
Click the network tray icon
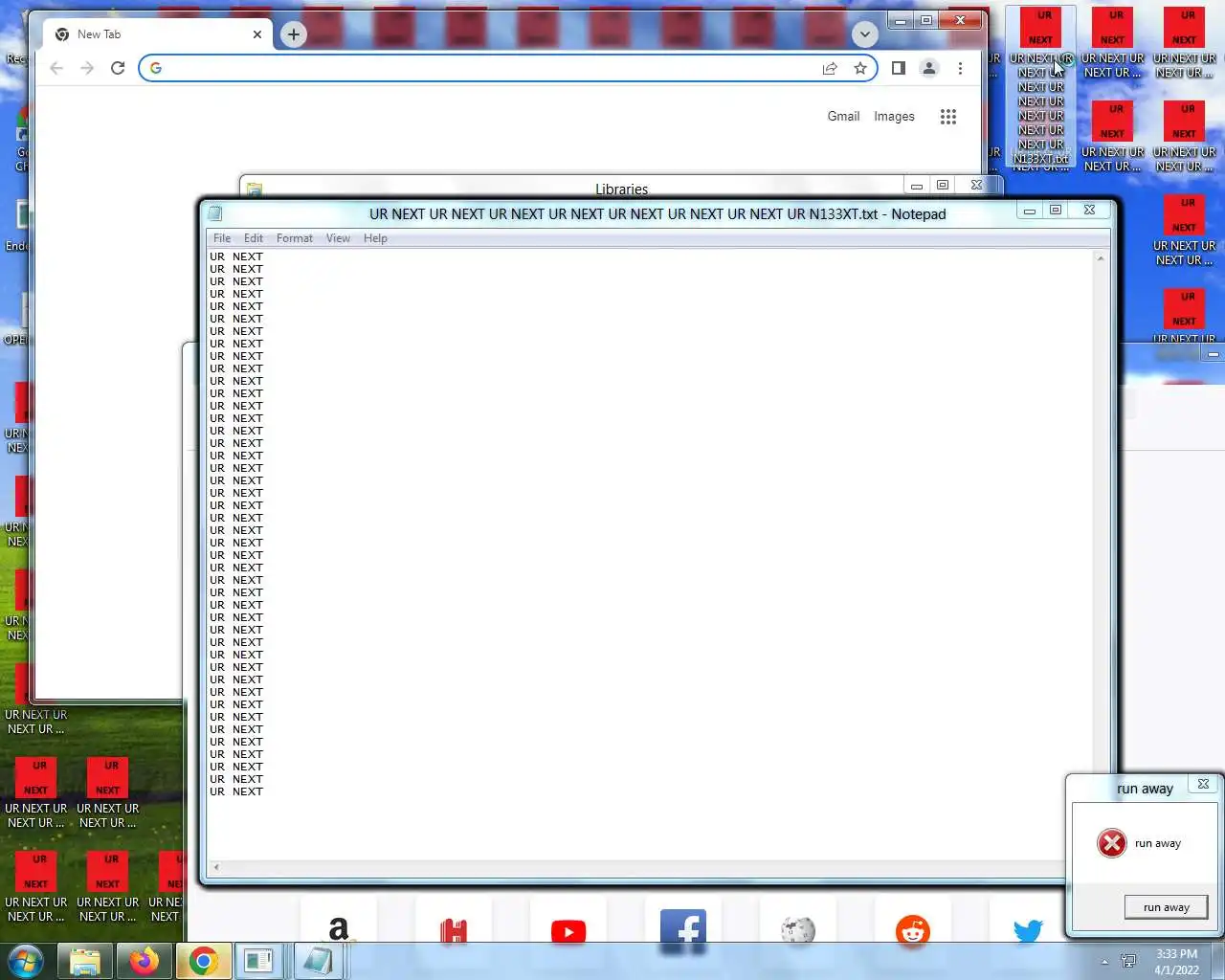[1129, 961]
